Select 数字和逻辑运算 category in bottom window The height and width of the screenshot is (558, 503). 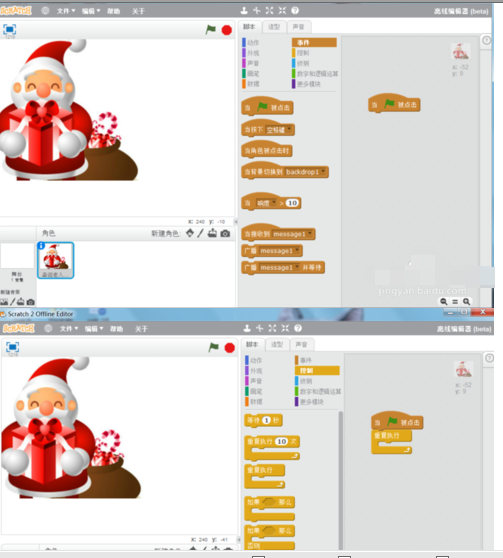[x=318, y=391]
